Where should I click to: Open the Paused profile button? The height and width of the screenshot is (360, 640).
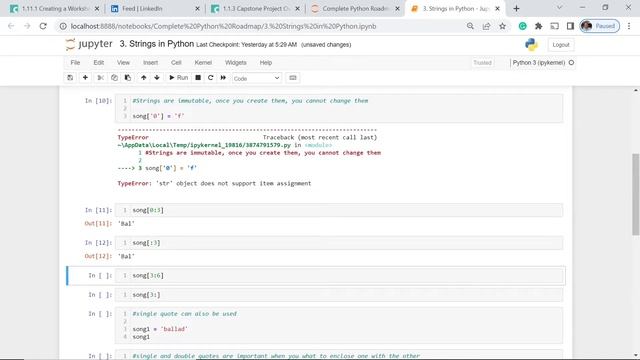[x=600, y=26]
